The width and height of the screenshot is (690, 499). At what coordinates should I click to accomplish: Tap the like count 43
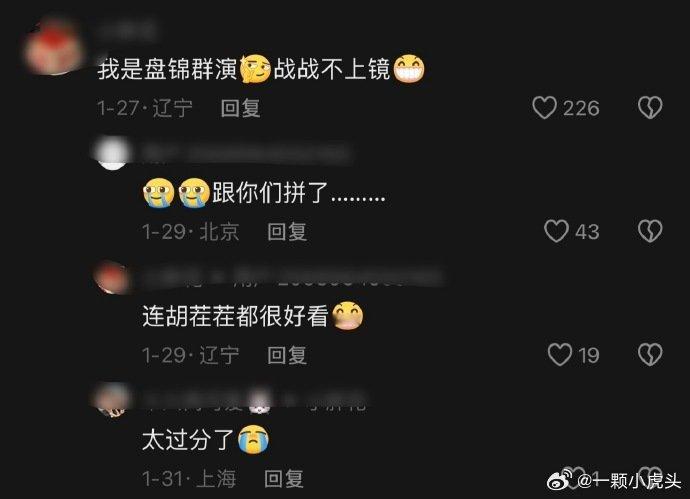(587, 232)
